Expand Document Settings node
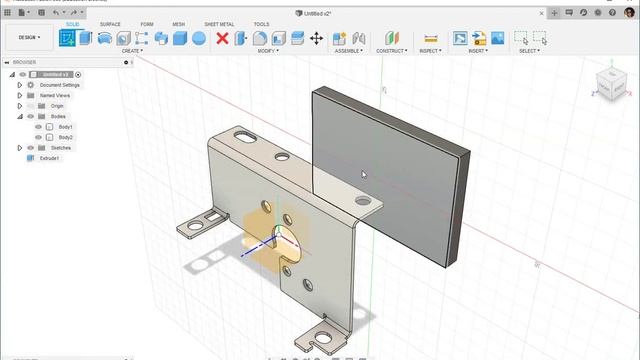Image resolution: width=640 pixels, height=360 pixels. coord(20,85)
